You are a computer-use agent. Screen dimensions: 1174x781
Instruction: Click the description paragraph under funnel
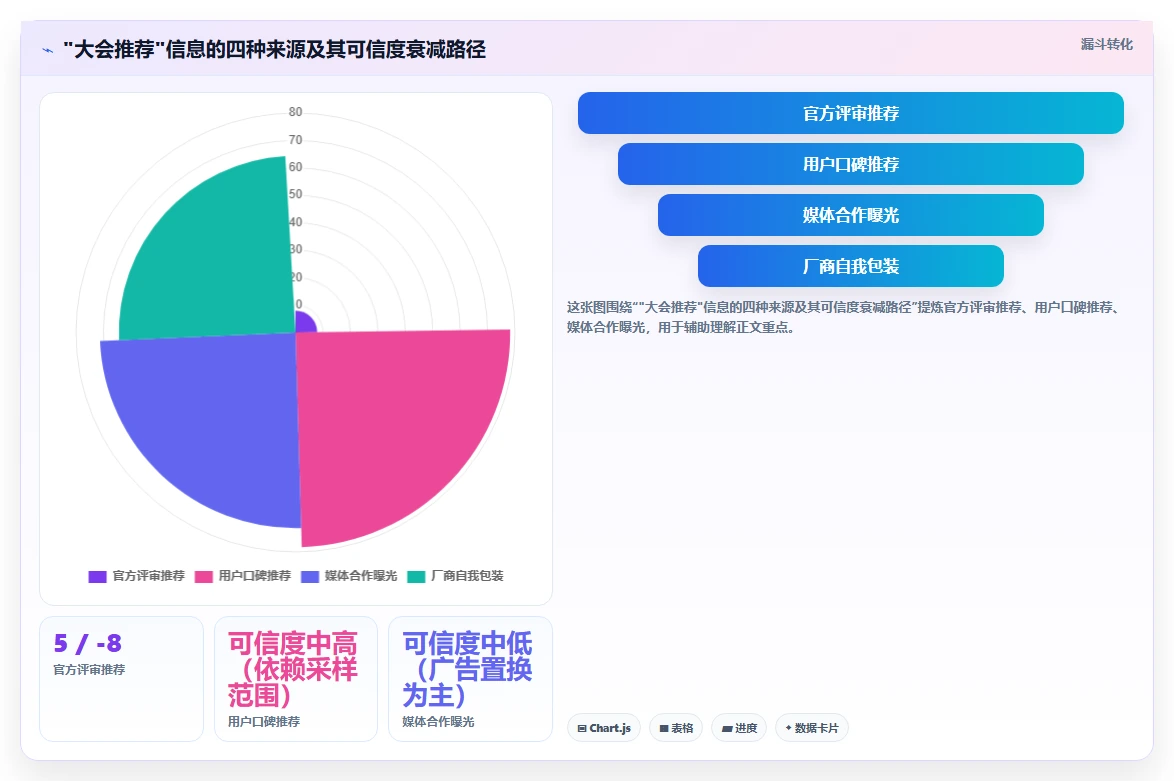(x=845, y=317)
